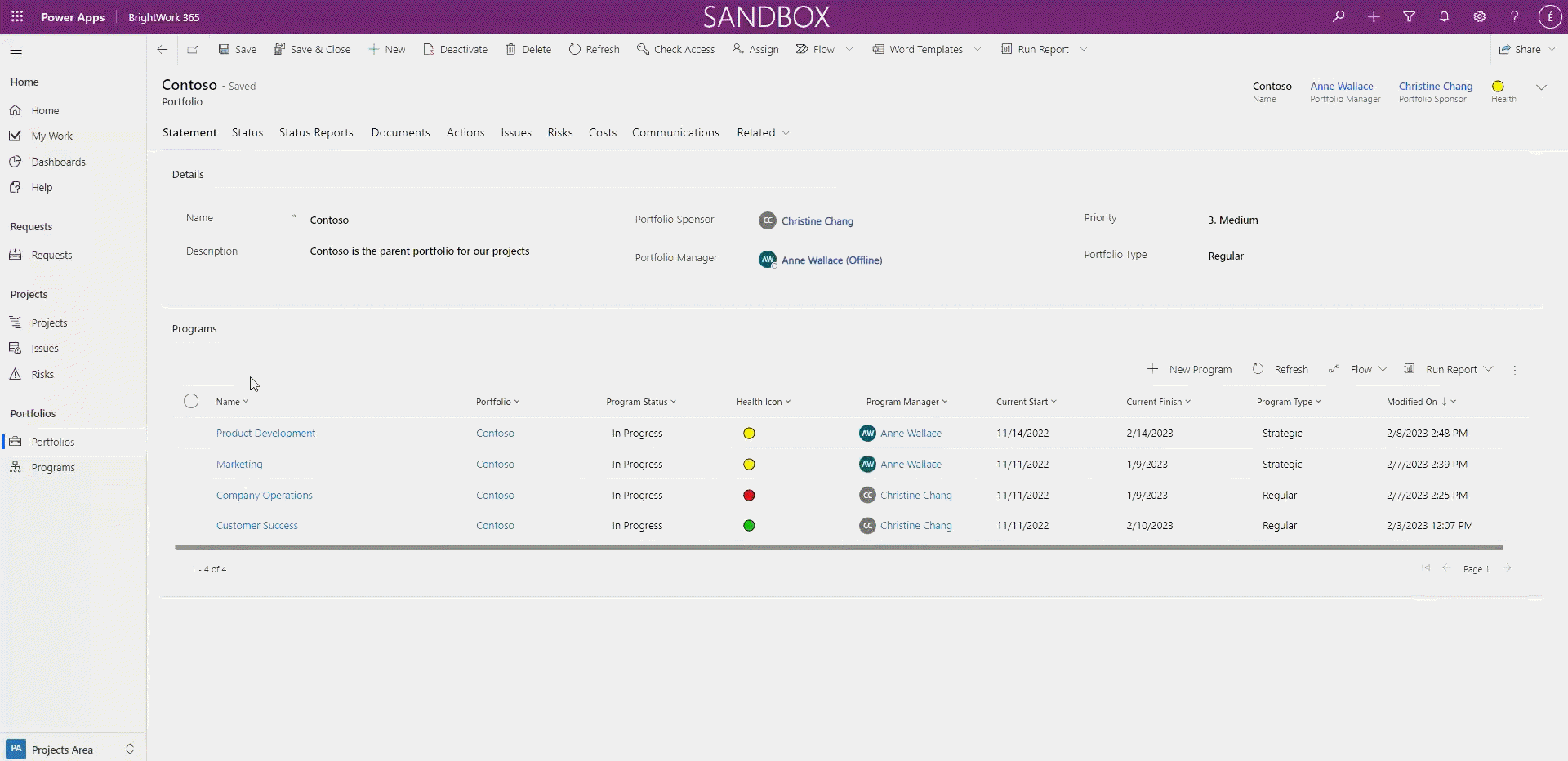Click Check Access
This screenshot has width=1568, height=761.
(675, 50)
